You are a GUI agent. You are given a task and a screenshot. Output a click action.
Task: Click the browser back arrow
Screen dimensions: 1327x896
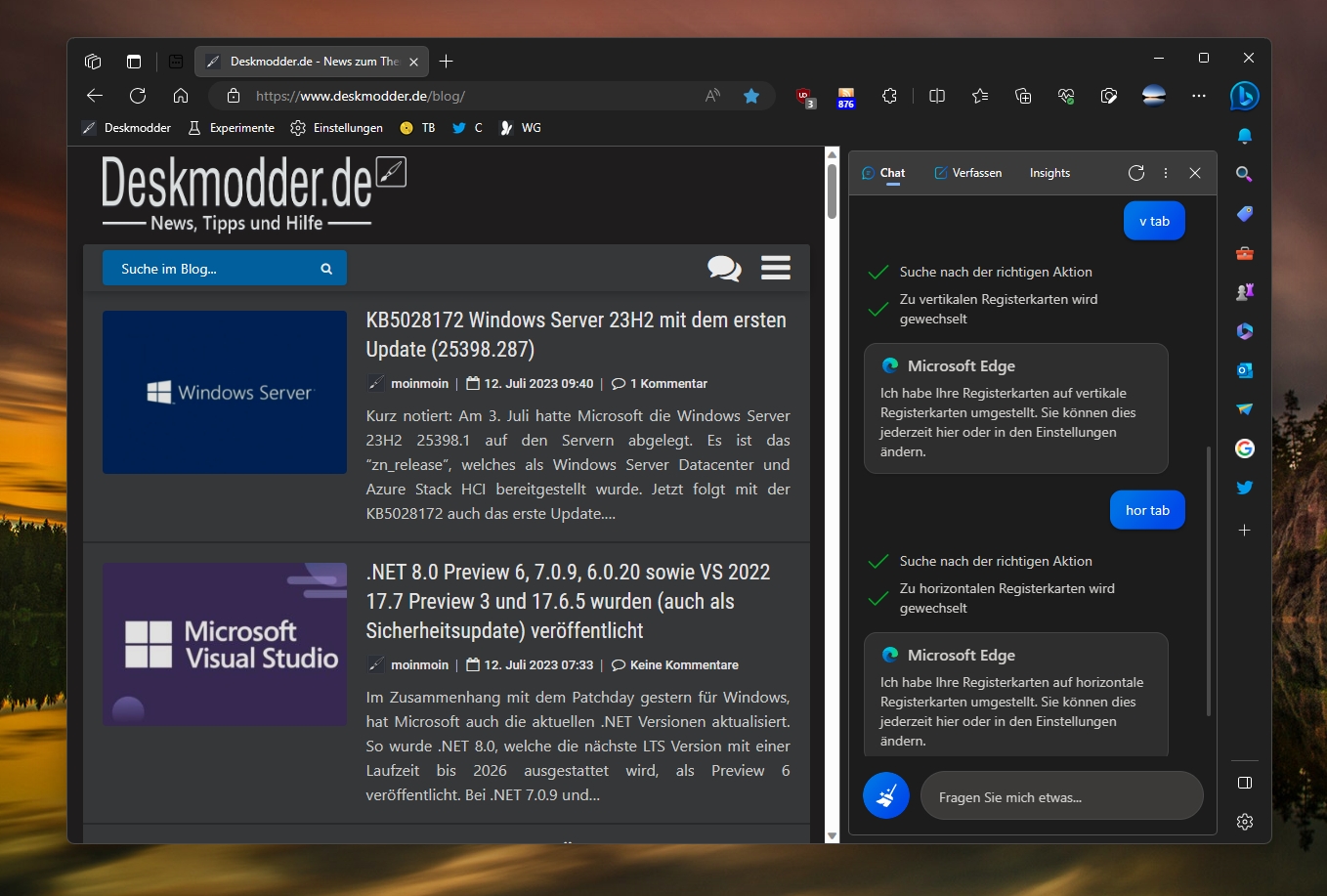tap(95, 96)
